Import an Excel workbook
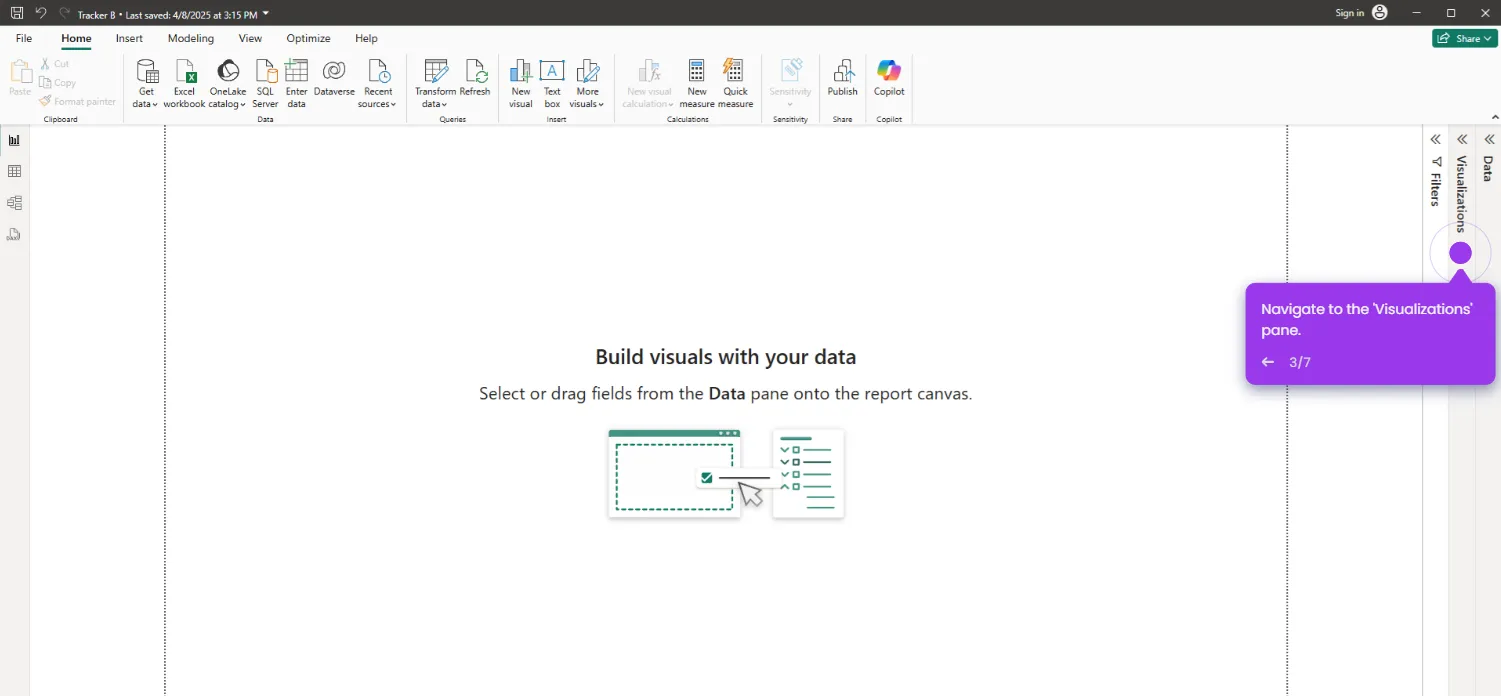1501x696 pixels. 185,84
